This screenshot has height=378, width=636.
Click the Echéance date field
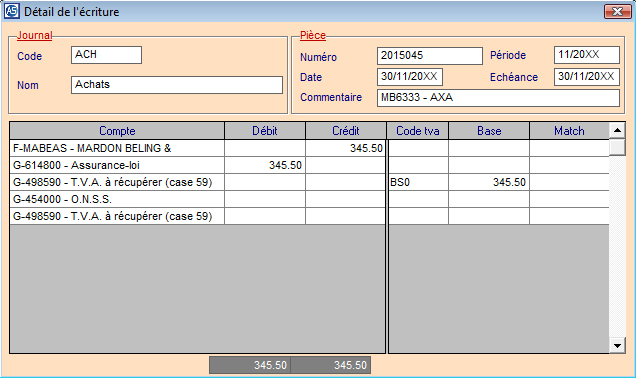pos(587,77)
